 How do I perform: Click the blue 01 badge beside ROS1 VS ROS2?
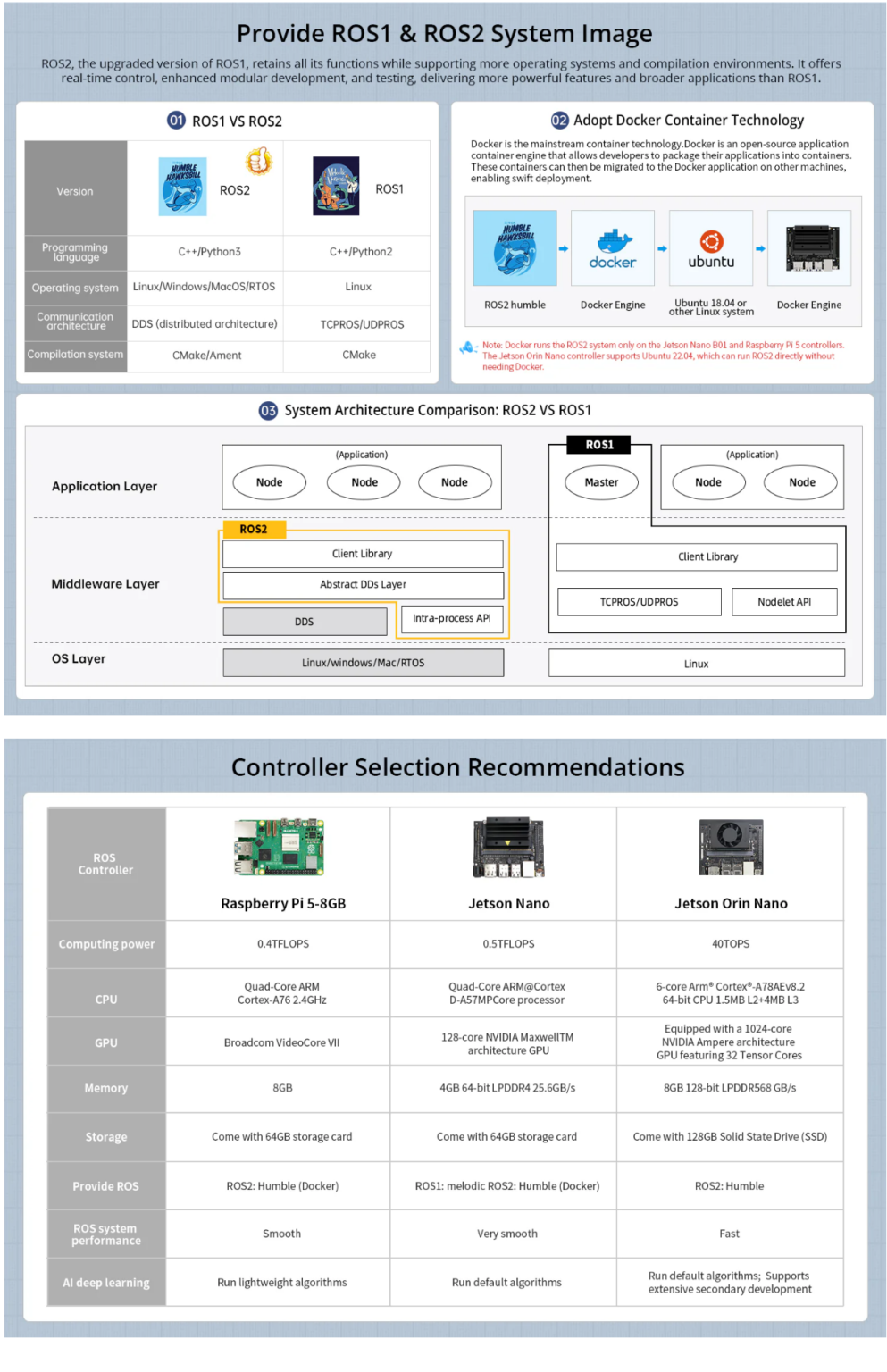[177, 121]
